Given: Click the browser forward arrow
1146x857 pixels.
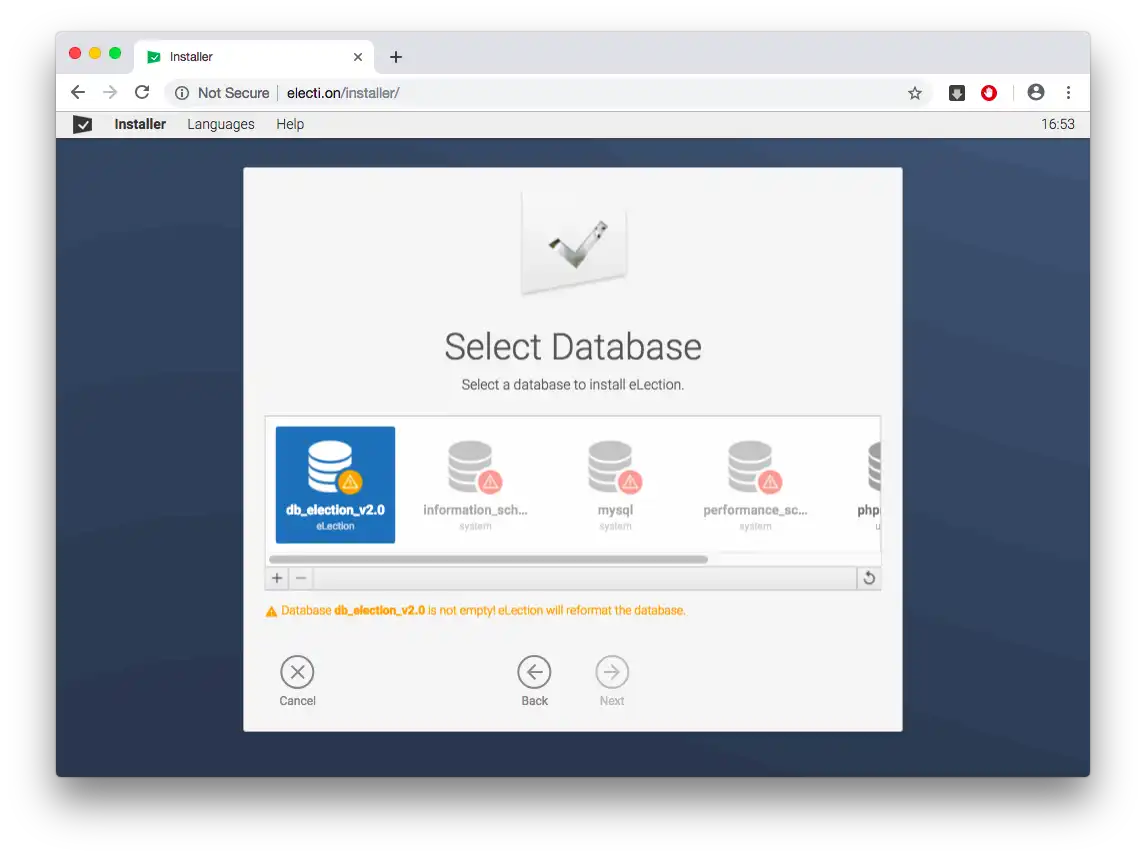Looking at the screenshot, I should tap(110, 93).
